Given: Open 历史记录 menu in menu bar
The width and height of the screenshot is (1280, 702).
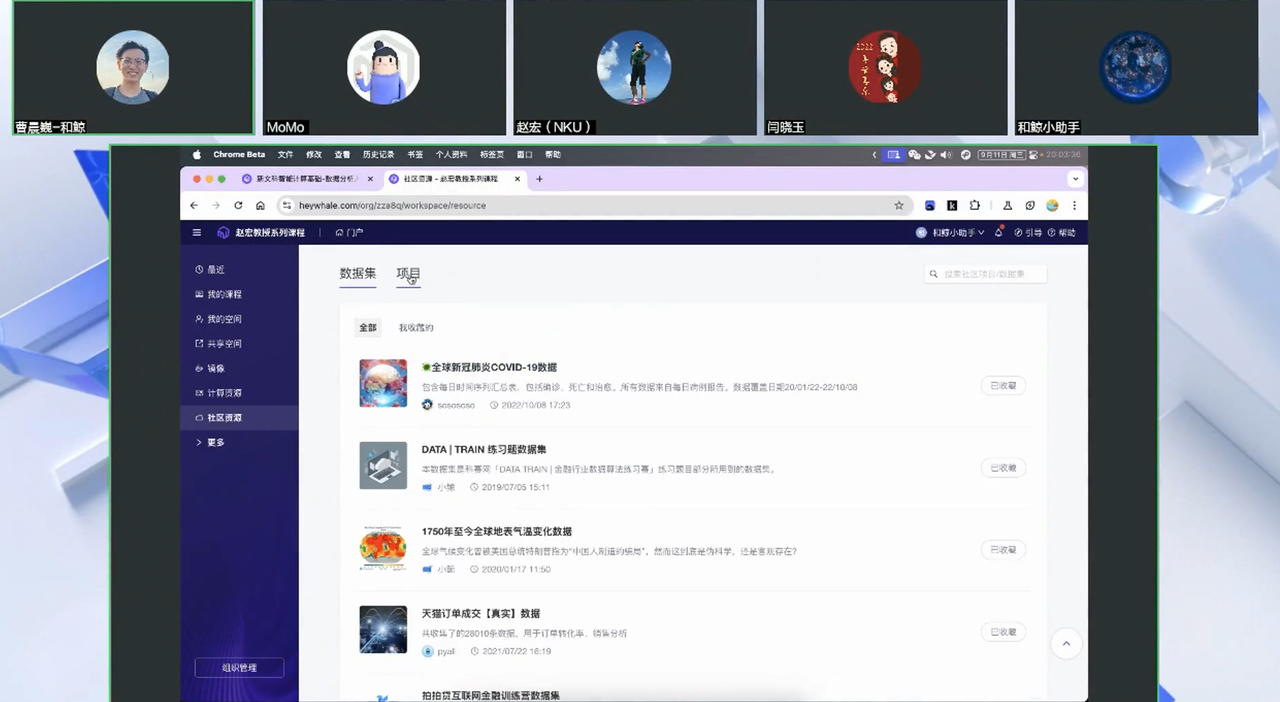Looking at the screenshot, I should 378,155.
